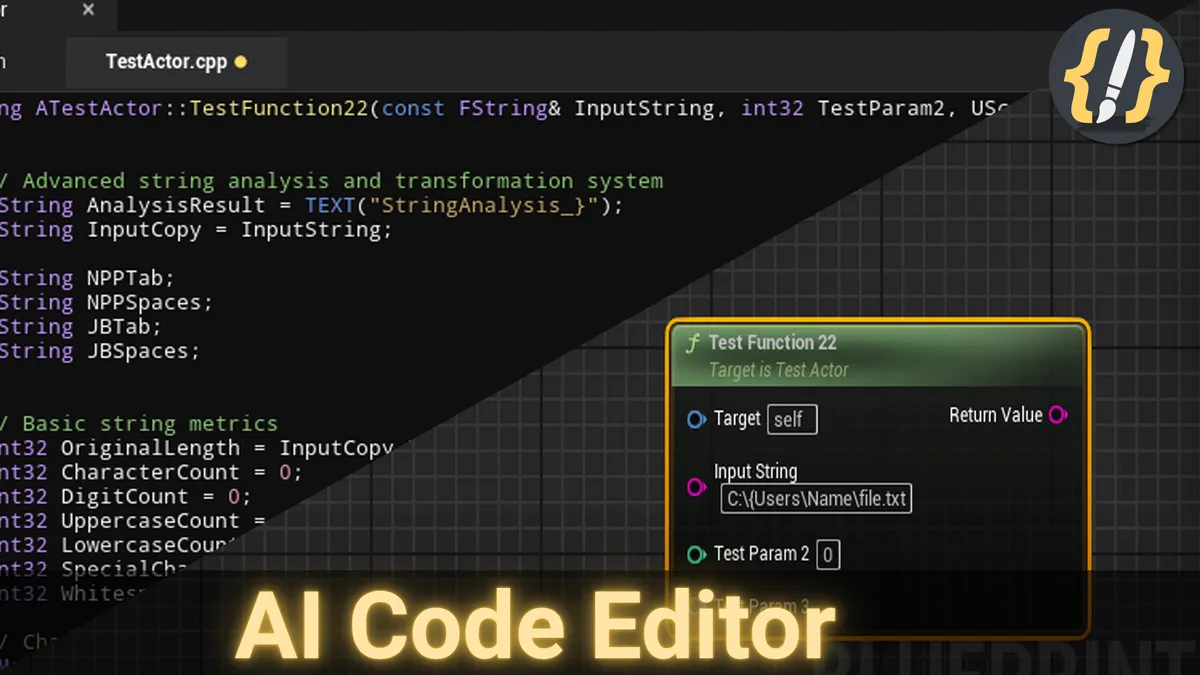Click the 'Basic string metrics' comment
1200x675 pixels.
tap(139, 424)
